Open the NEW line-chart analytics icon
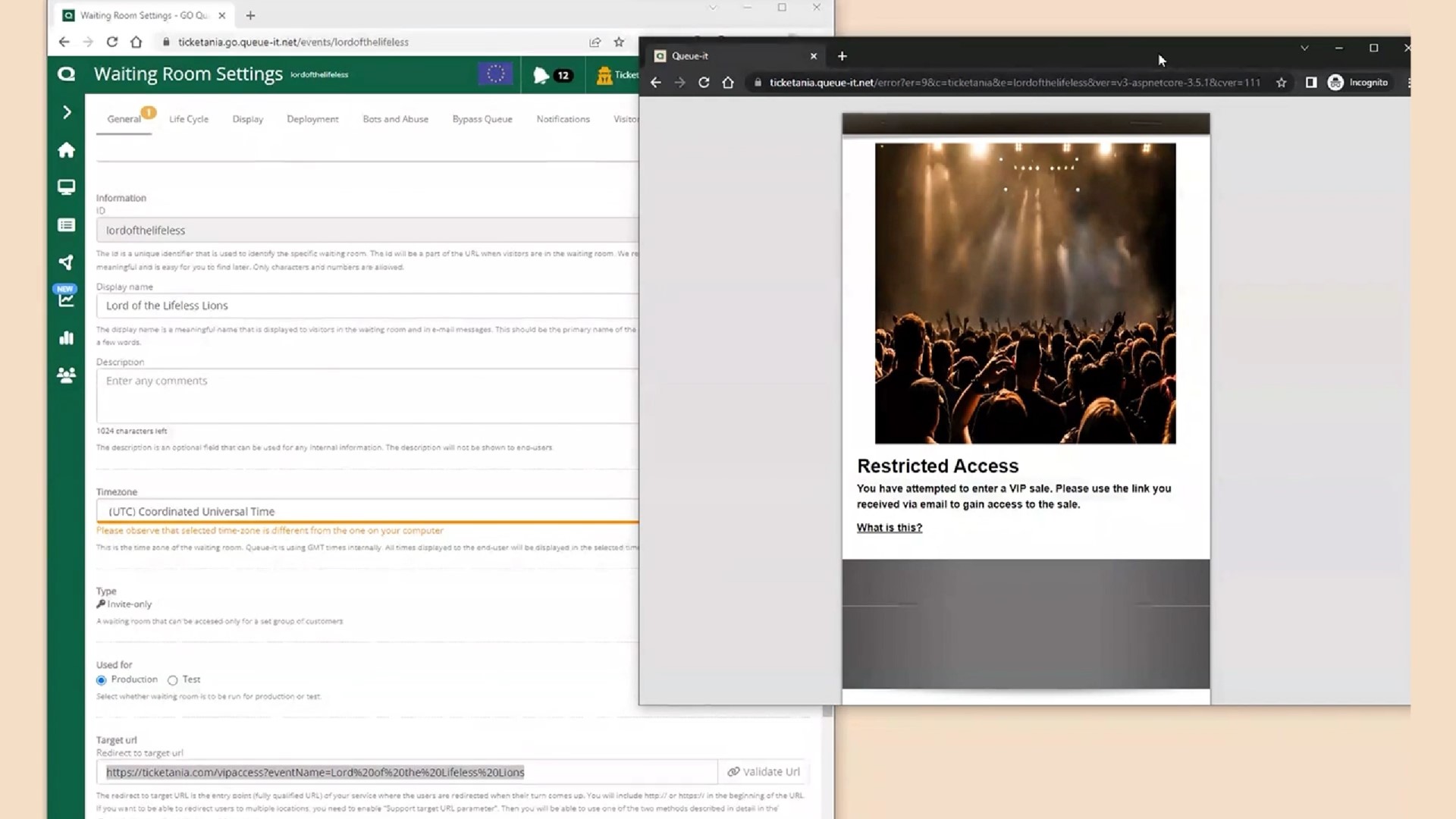The height and width of the screenshot is (819, 1456). (x=66, y=297)
